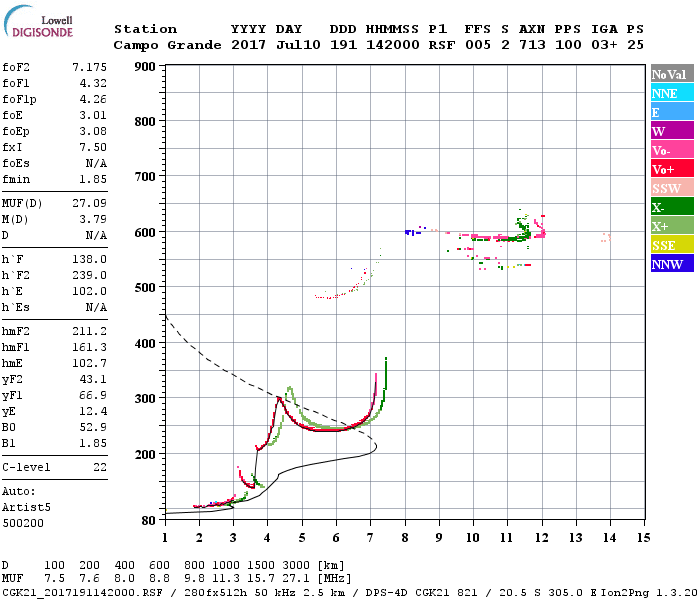Click the Jul10 date in header
Viewport: 700px width, 600px height.
coord(298,45)
